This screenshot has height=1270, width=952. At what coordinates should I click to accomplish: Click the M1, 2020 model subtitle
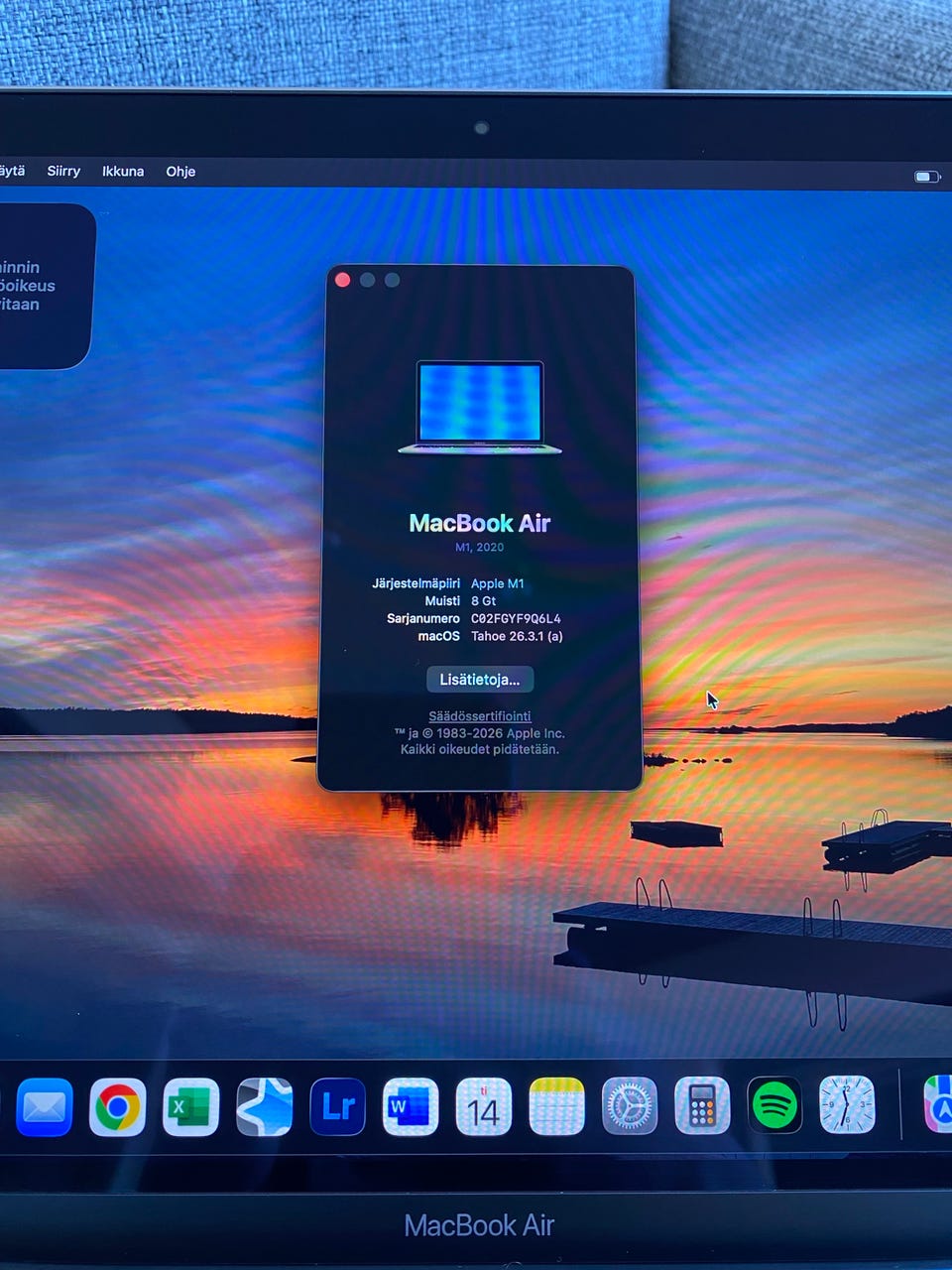click(480, 547)
